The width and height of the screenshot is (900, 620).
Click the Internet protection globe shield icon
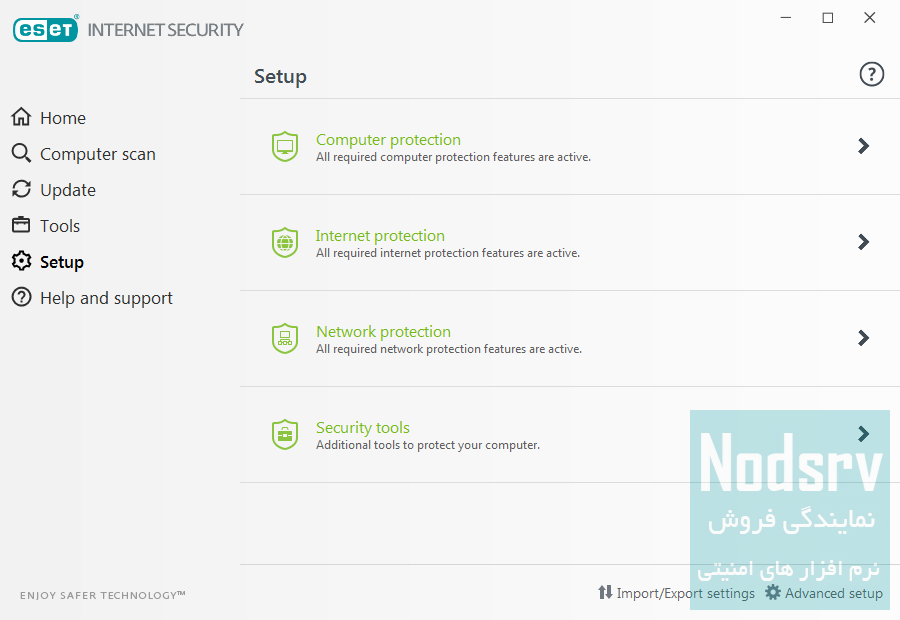point(285,242)
